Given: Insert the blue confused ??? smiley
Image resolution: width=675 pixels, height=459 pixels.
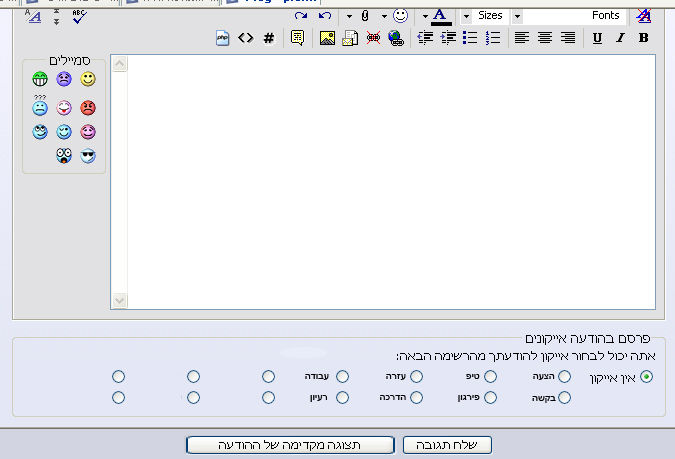Looking at the screenshot, I should point(40,106).
